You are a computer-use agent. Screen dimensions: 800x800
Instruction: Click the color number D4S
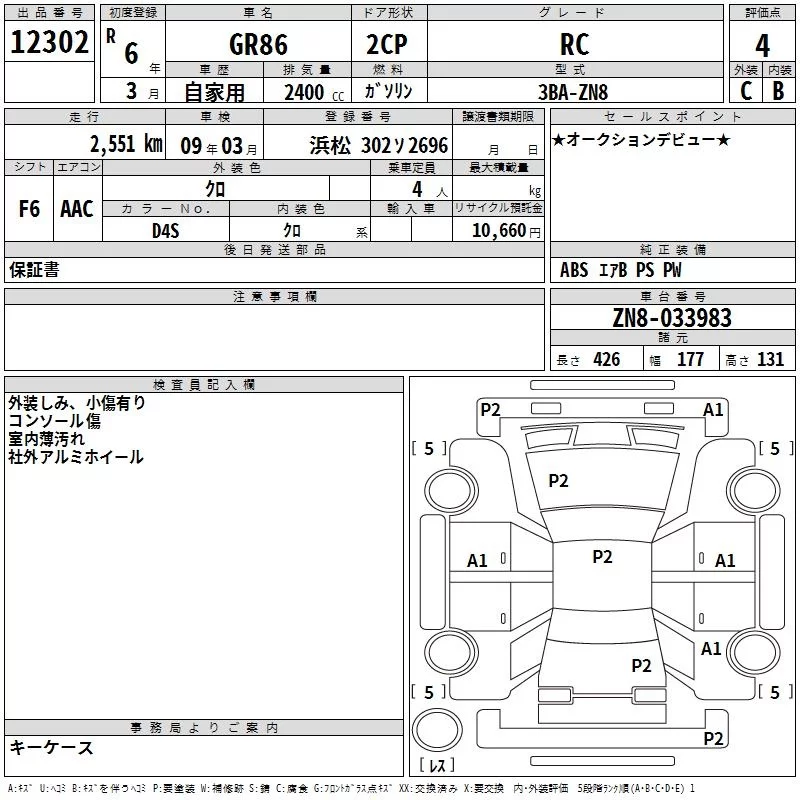165,231
